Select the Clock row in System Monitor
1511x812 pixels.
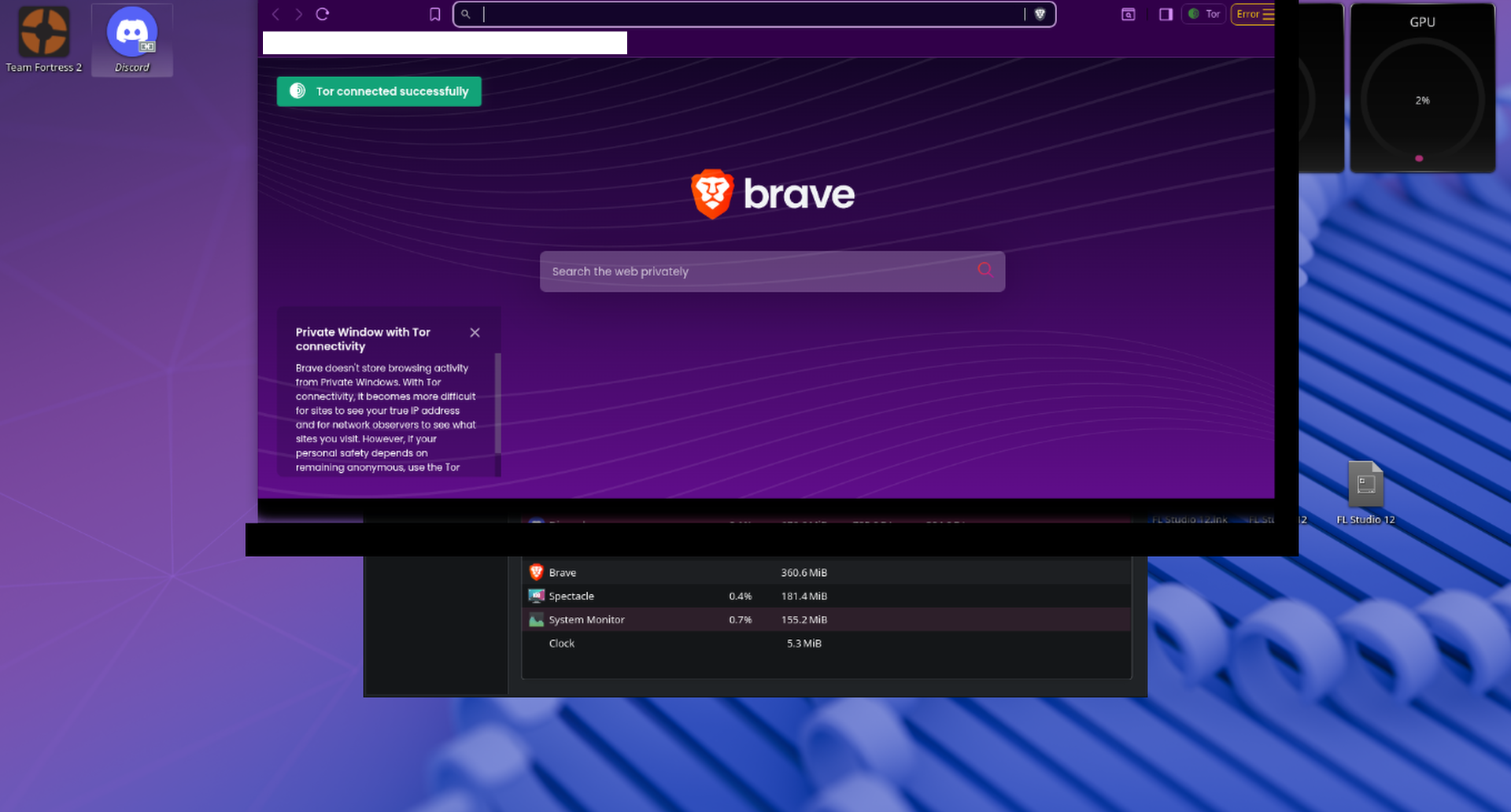pos(826,643)
